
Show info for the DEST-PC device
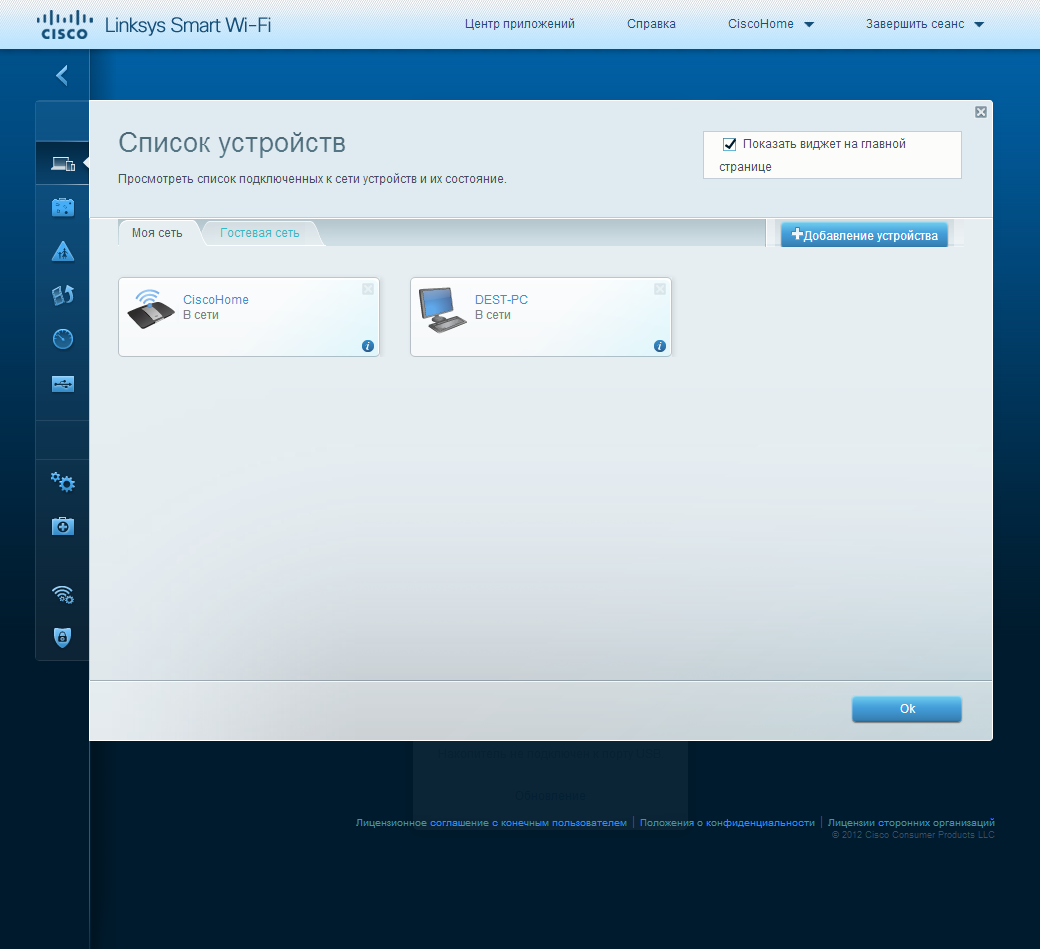click(660, 346)
